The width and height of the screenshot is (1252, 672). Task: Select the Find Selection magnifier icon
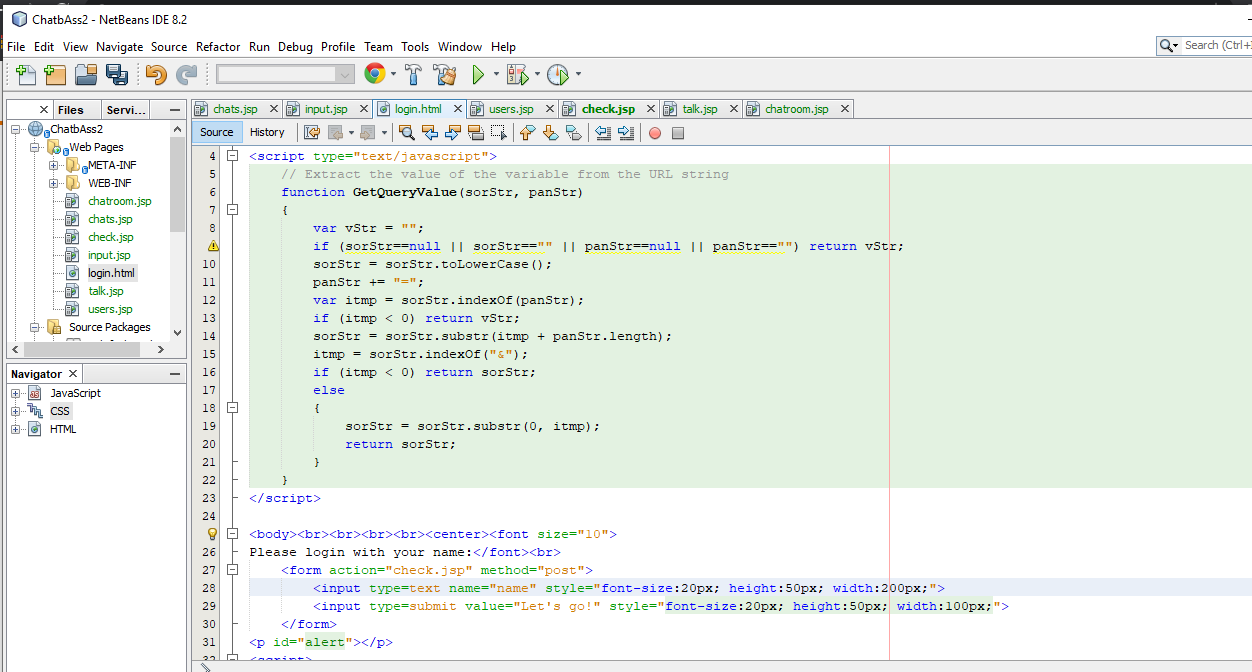pos(406,132)
